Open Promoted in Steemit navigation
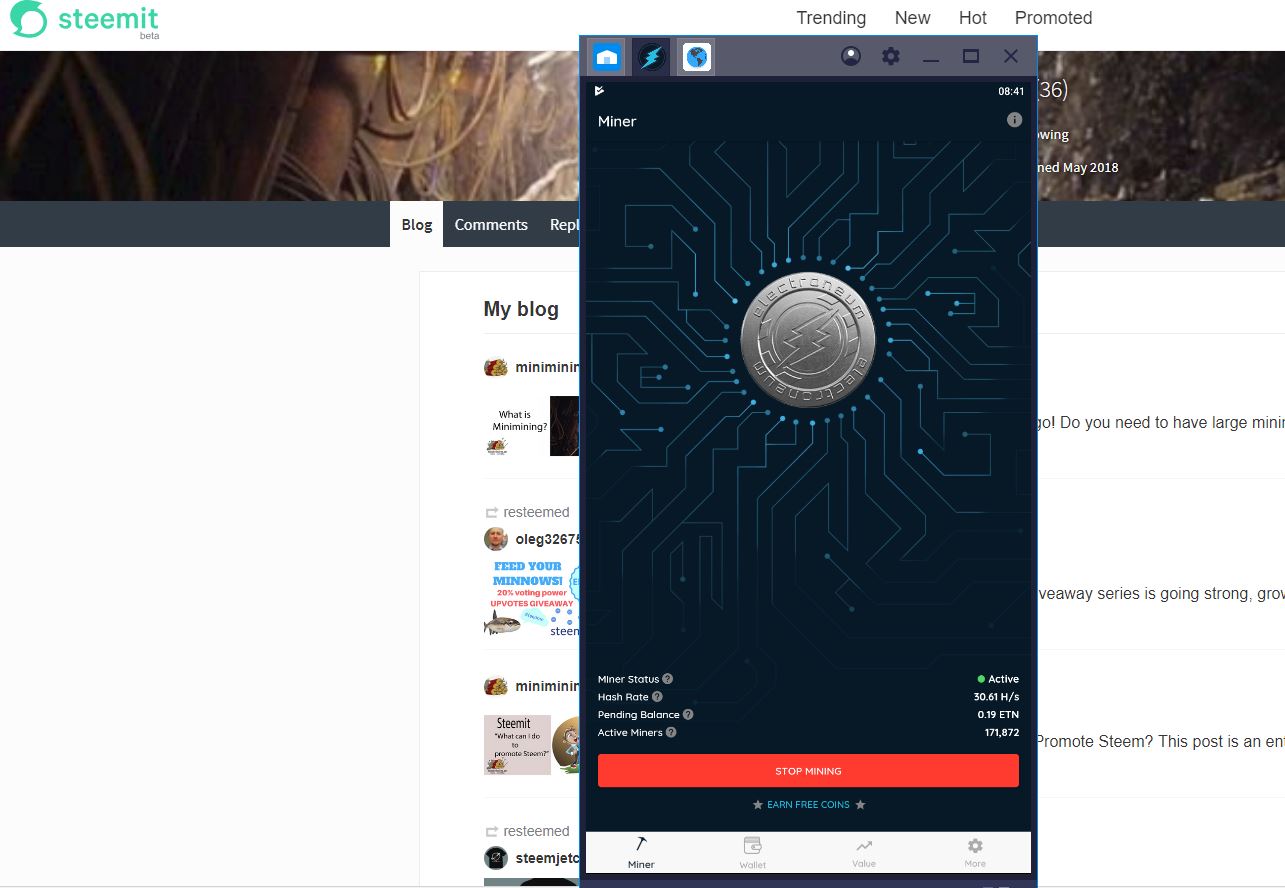The width and height of the screenshot is (1285, 888). (x=1053, y=18)
